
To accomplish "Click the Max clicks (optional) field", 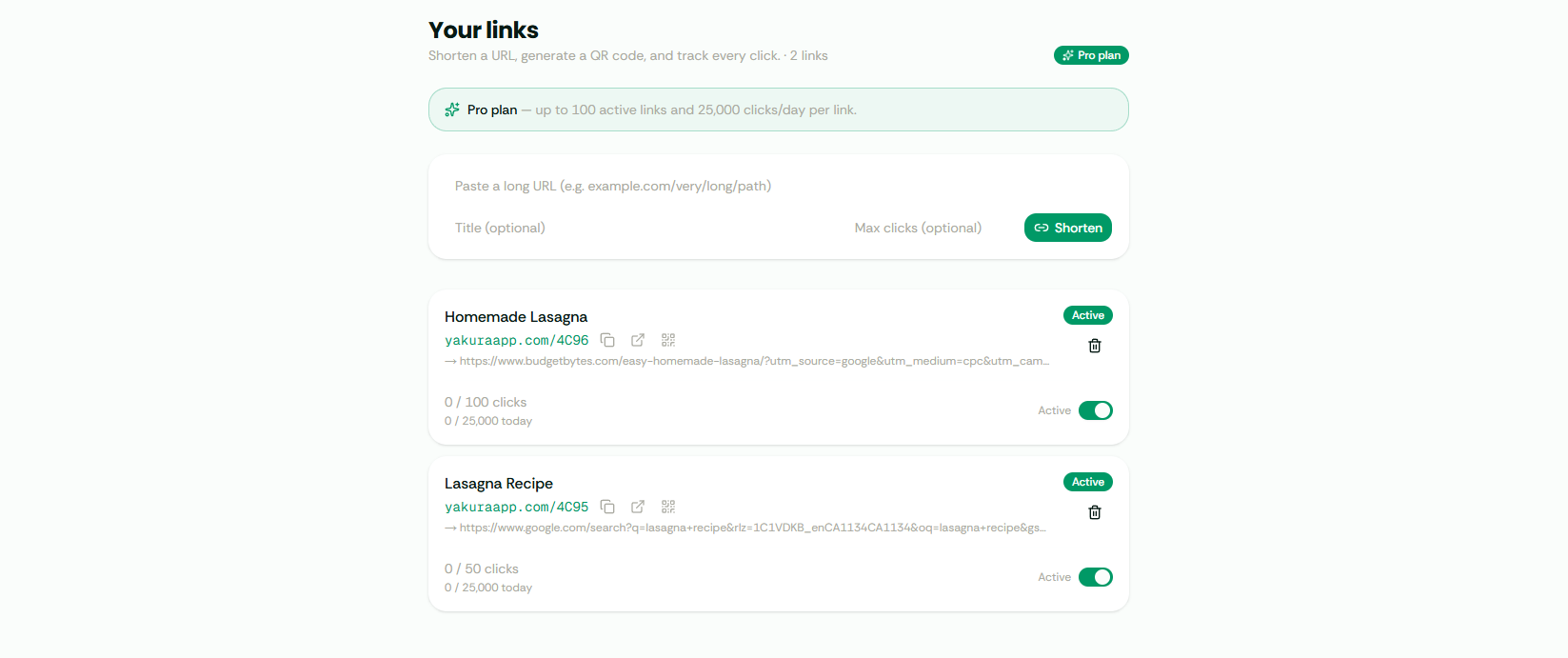I will [930, 228].
